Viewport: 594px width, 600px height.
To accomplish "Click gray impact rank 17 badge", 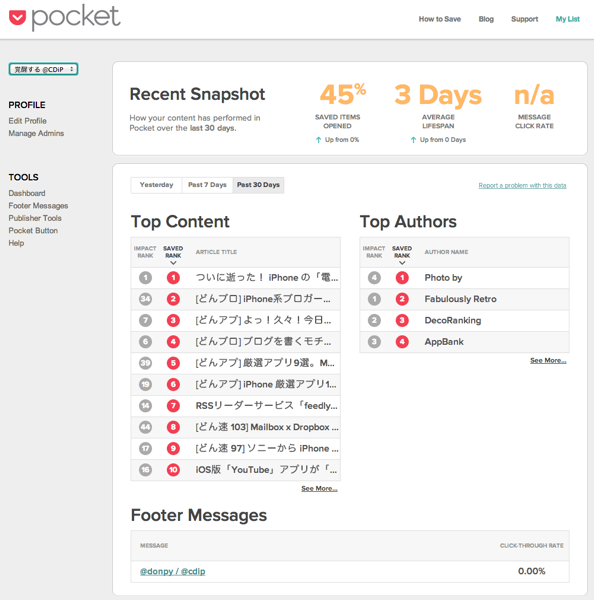I will [x=145, y=448].
